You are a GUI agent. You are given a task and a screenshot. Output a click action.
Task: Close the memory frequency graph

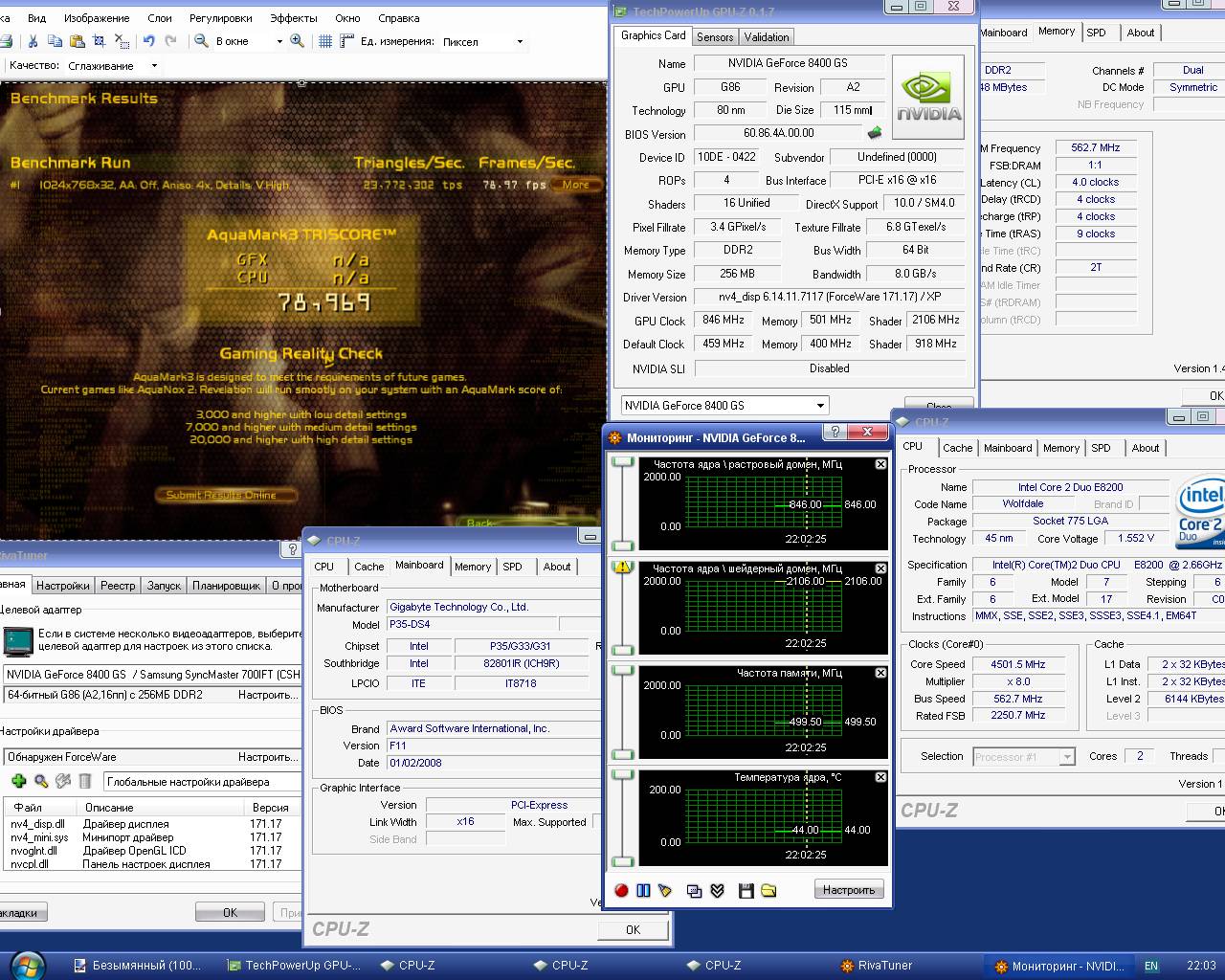(x=880, y=673)
